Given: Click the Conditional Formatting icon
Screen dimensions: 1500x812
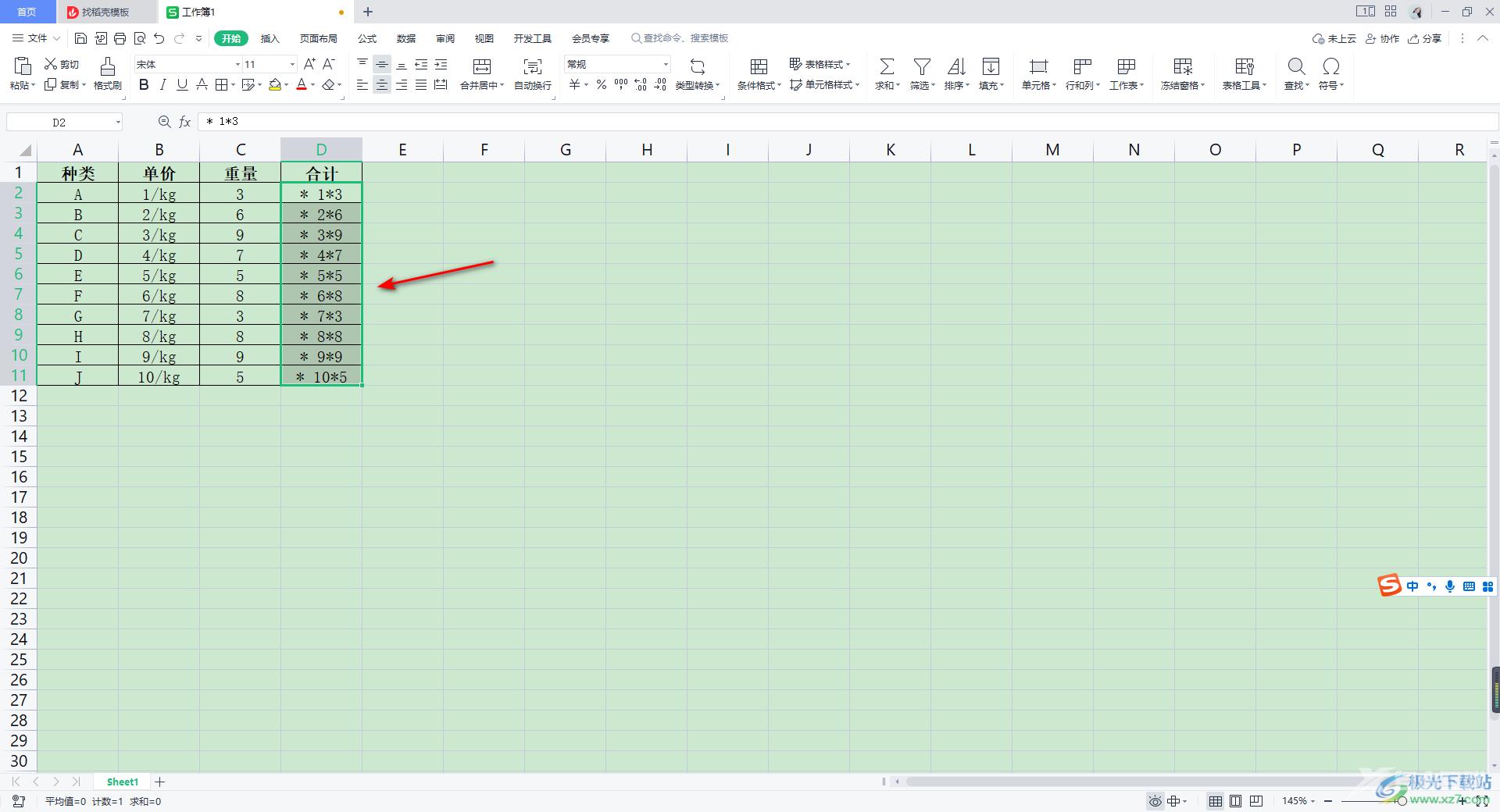Looking at the screenshot, I should 759,66.
